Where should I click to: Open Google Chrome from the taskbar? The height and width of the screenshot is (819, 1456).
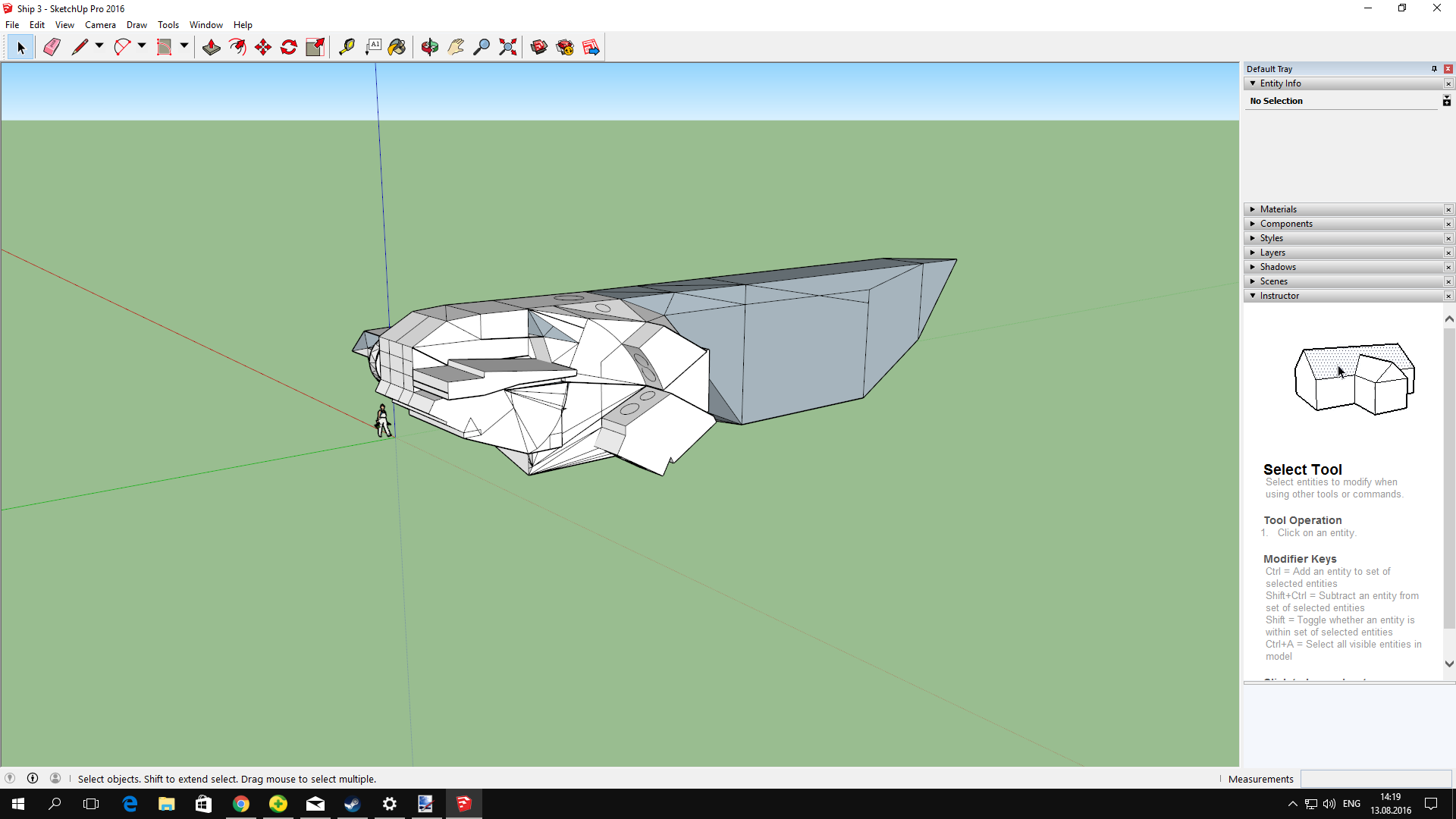[241, 804]
